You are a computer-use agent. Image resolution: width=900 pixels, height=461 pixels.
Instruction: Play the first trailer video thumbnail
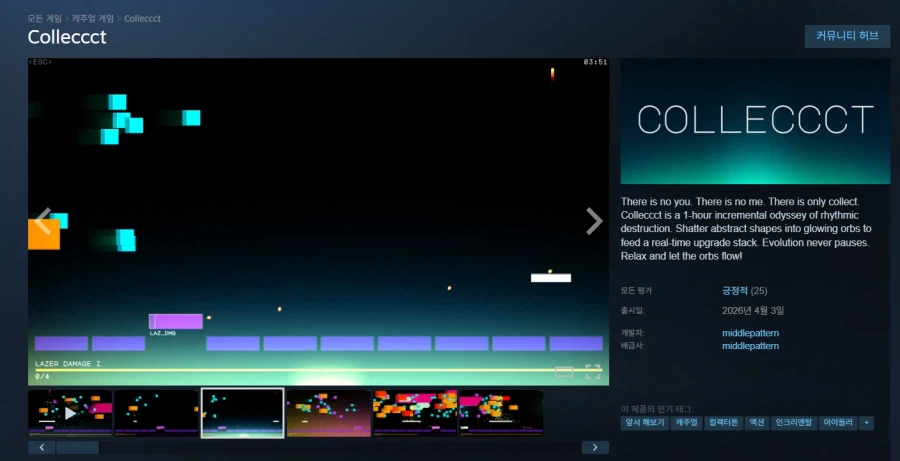[x=70, y=413]
